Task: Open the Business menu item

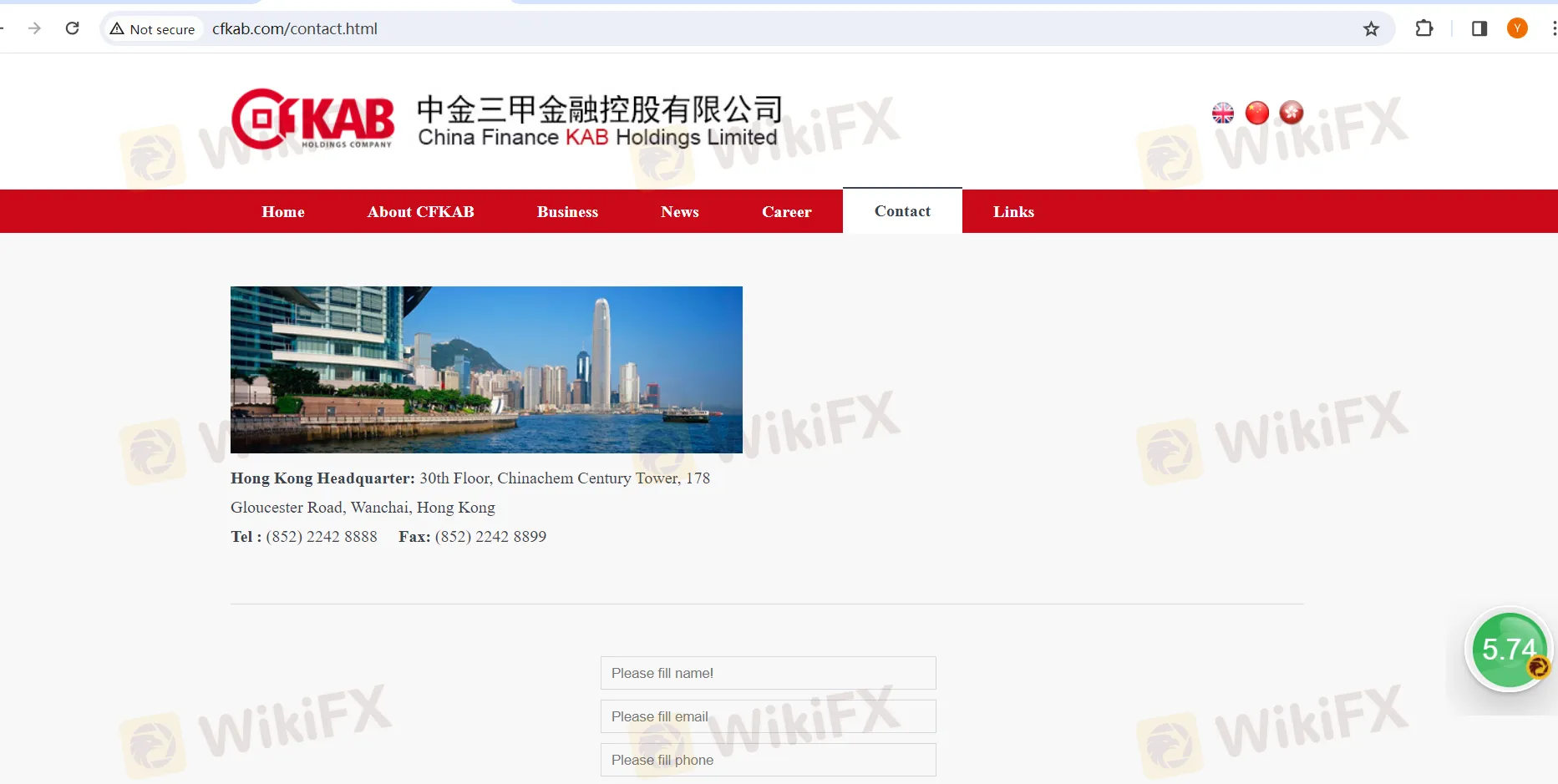Action: point(568,212)
